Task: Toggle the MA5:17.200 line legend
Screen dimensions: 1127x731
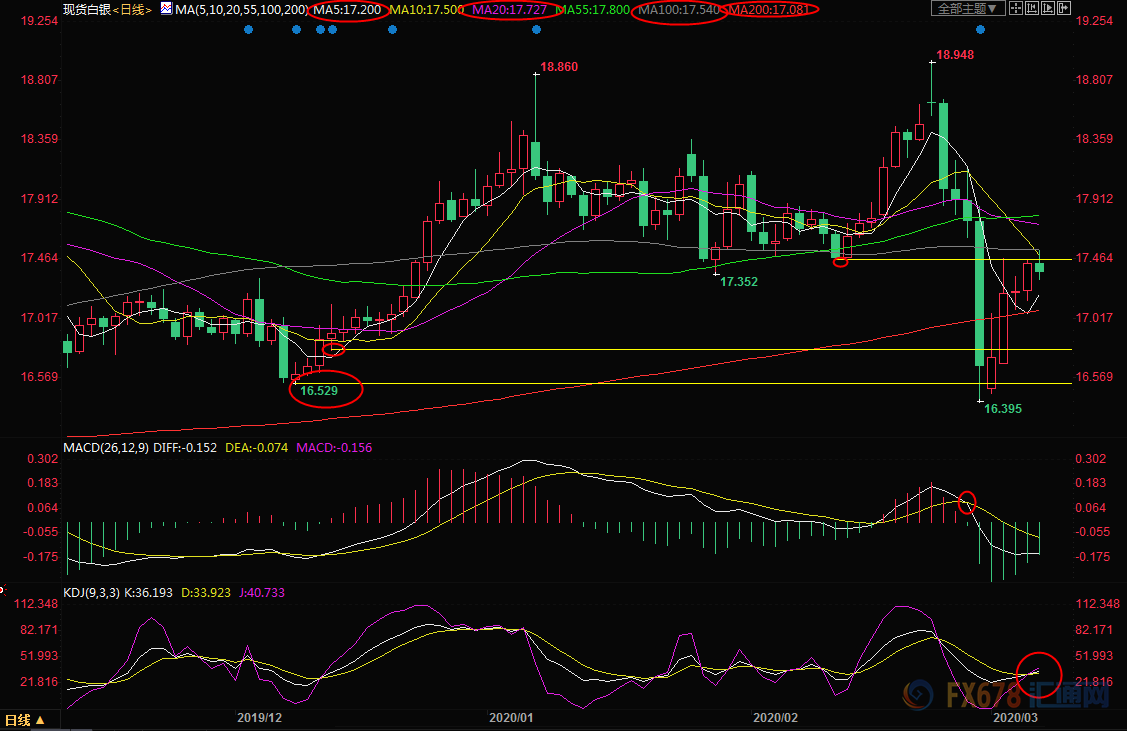Action: 347,9
